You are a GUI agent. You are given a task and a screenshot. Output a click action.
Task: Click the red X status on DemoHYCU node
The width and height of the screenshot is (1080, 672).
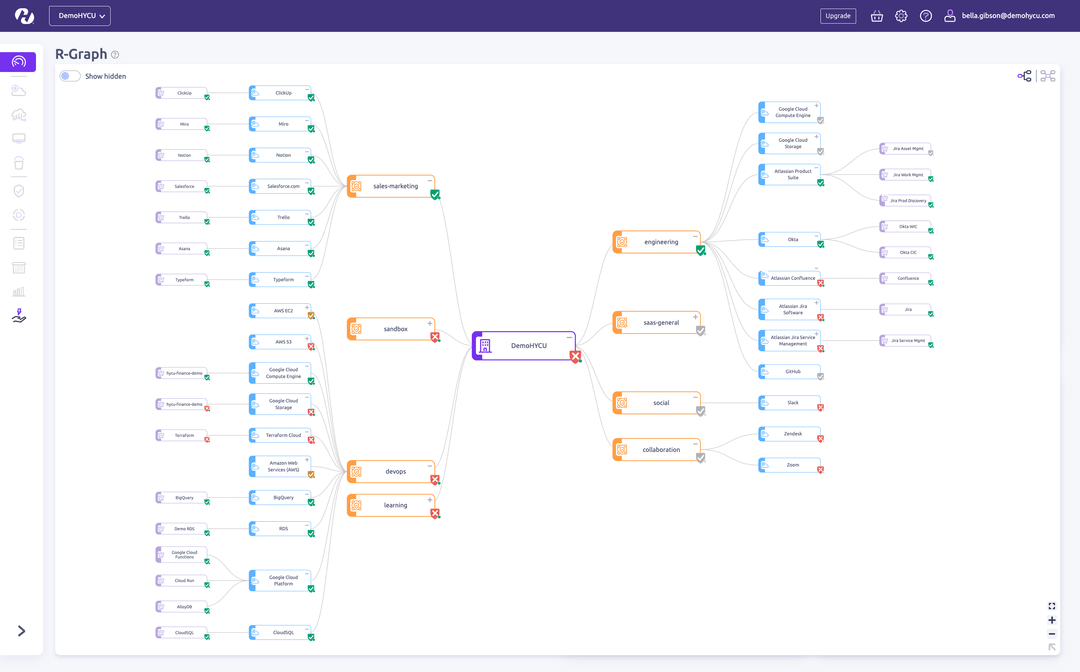click(x=576, y=357)
